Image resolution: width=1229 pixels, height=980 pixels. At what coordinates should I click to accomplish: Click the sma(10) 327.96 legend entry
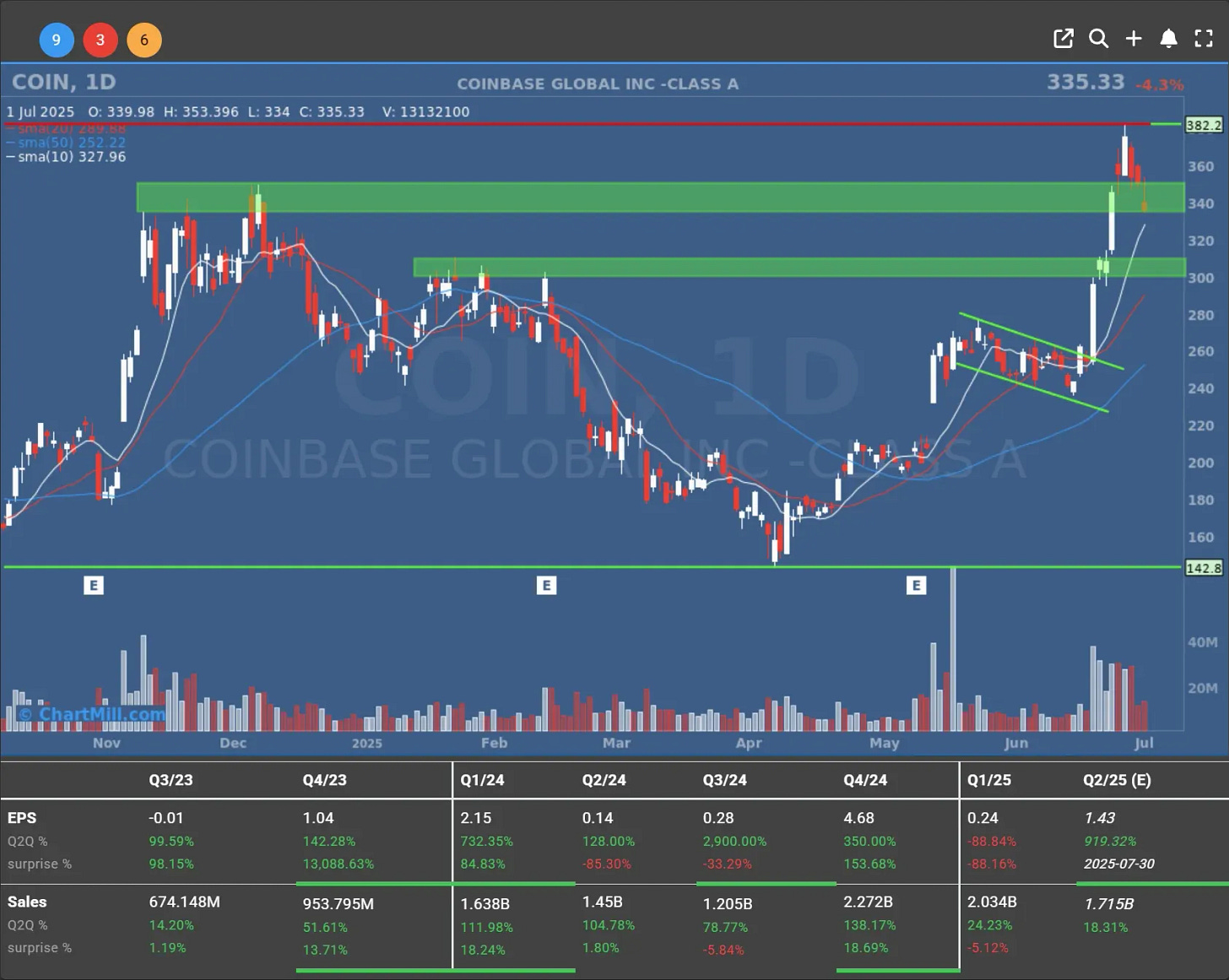67,157
